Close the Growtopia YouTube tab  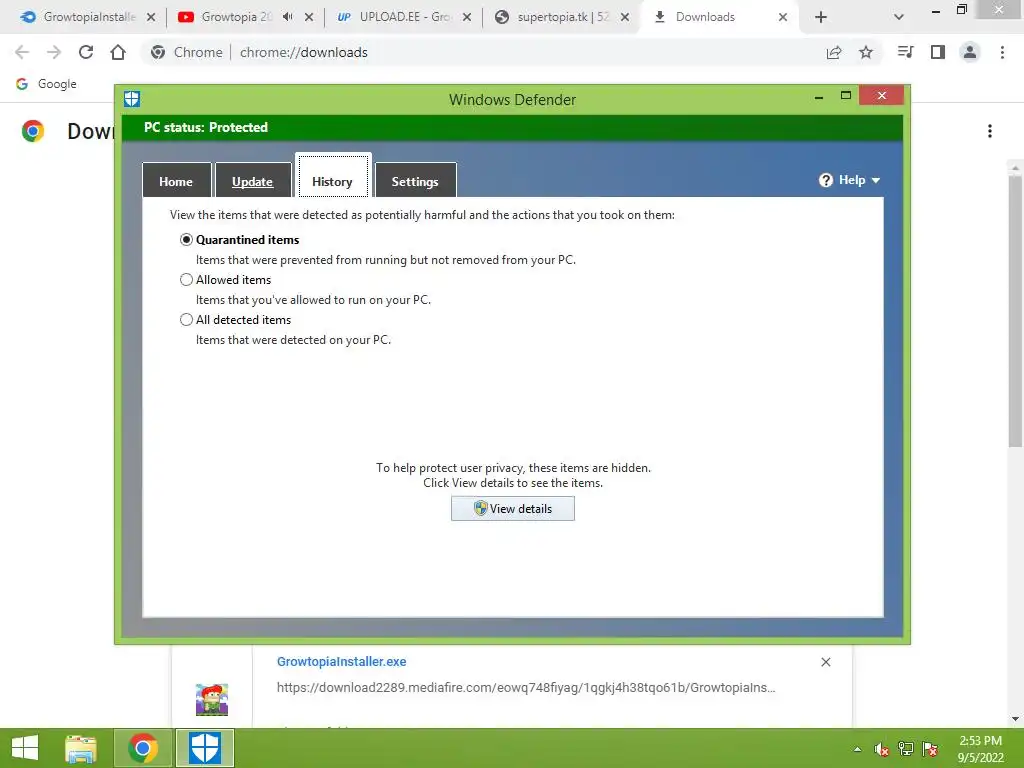(x=309, y=17)
